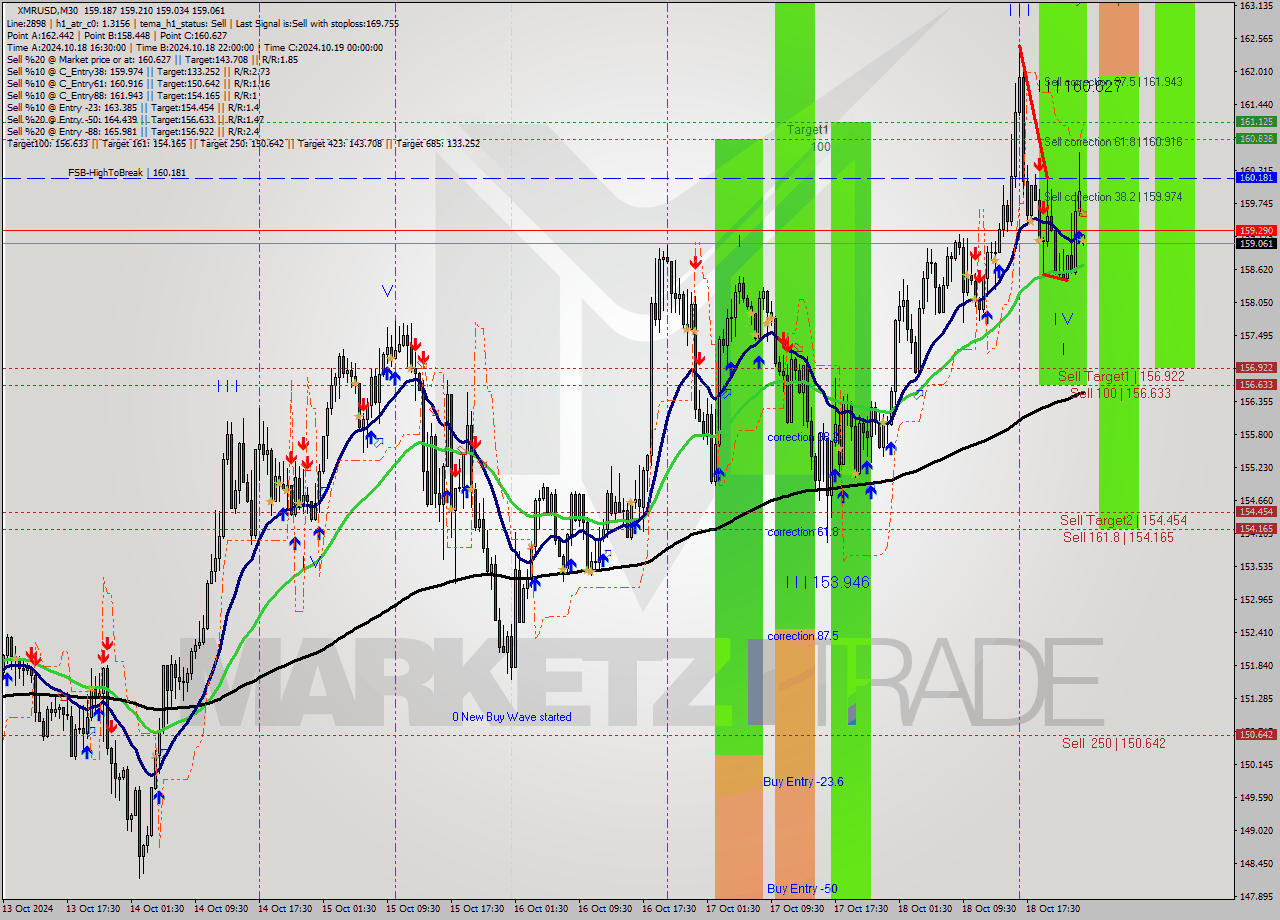The image size is (1280, 920).
Task: Click the 18 Oct 17:30 time label
Action: click(x=1054, y=909)
